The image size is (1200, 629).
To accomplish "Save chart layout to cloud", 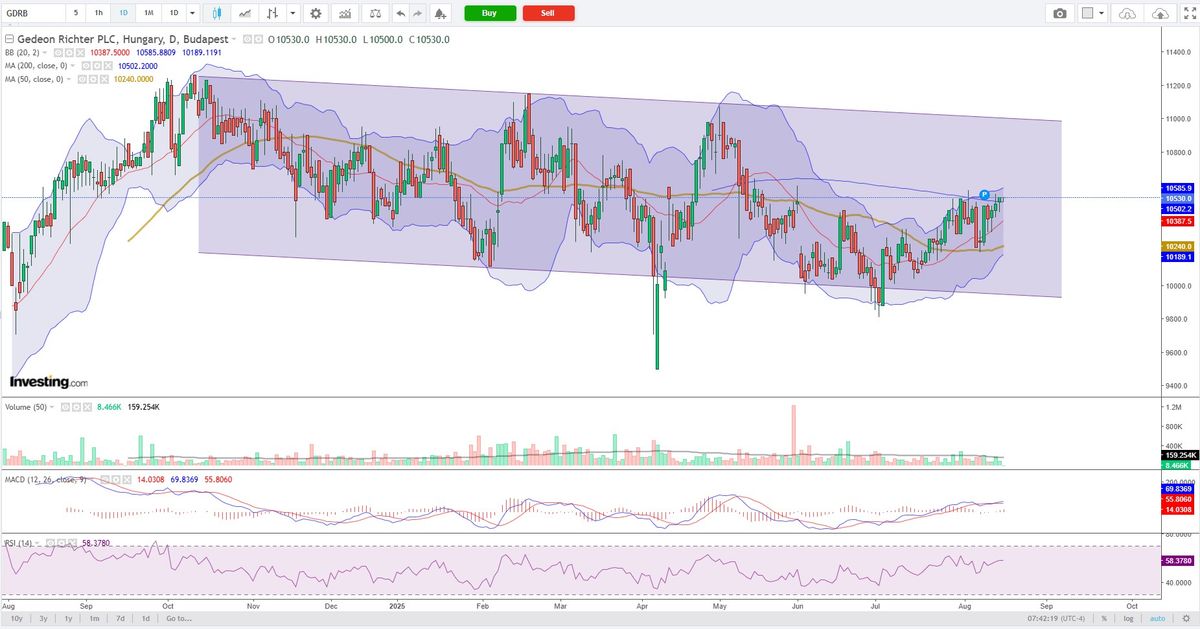I will (x=1159, y=13).
